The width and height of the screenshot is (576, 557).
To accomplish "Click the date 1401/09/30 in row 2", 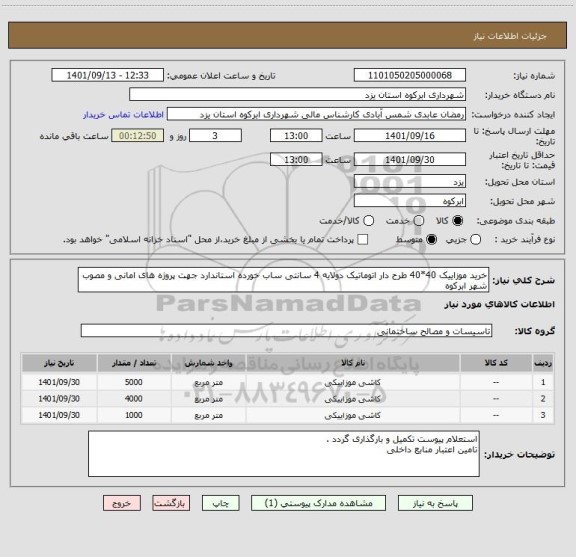I will coord(59,399).
